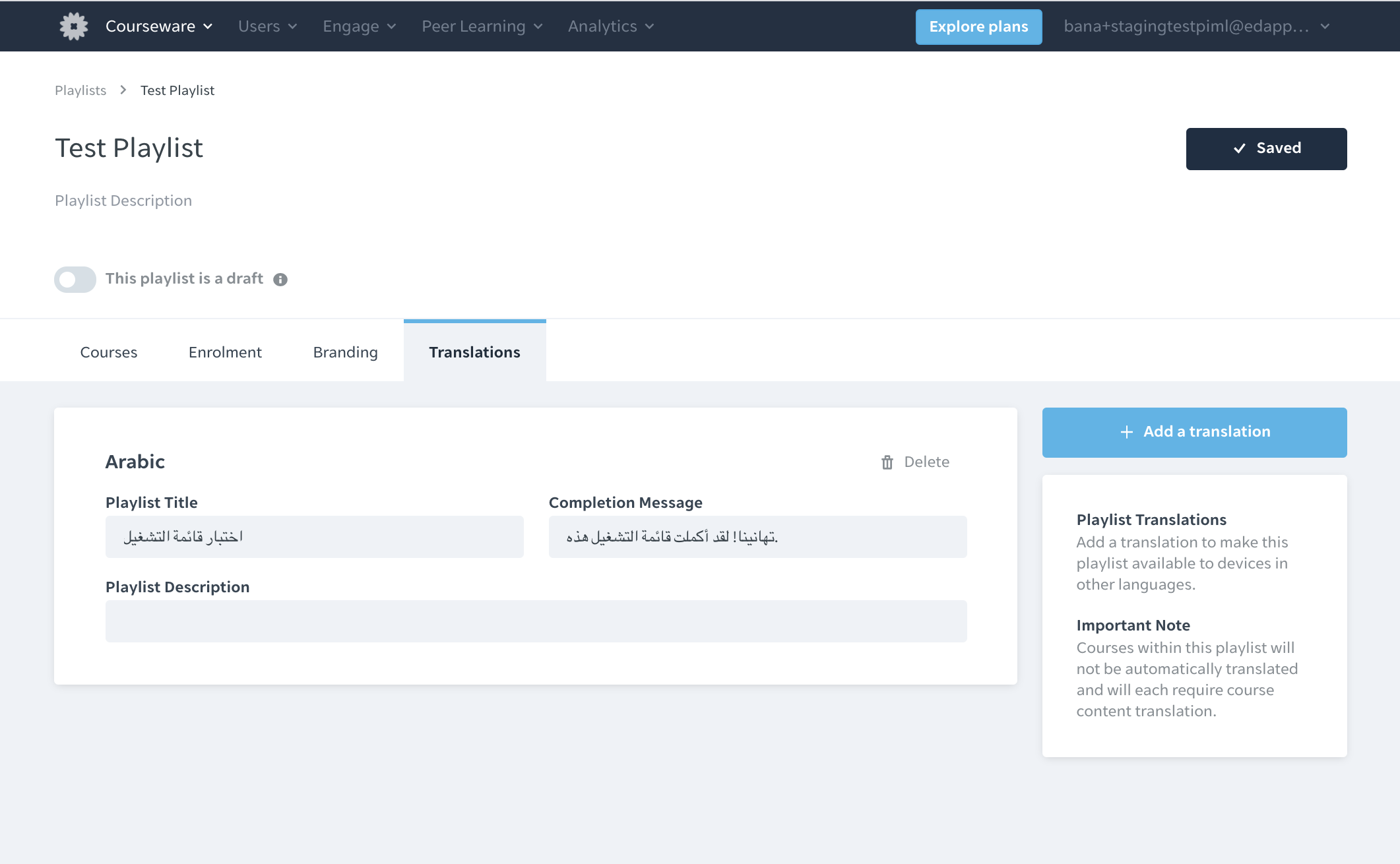Screen dimensions: 1400x864
Task: Go back to the Playlists breadcrumb link
Action: (x=80, y=90)
